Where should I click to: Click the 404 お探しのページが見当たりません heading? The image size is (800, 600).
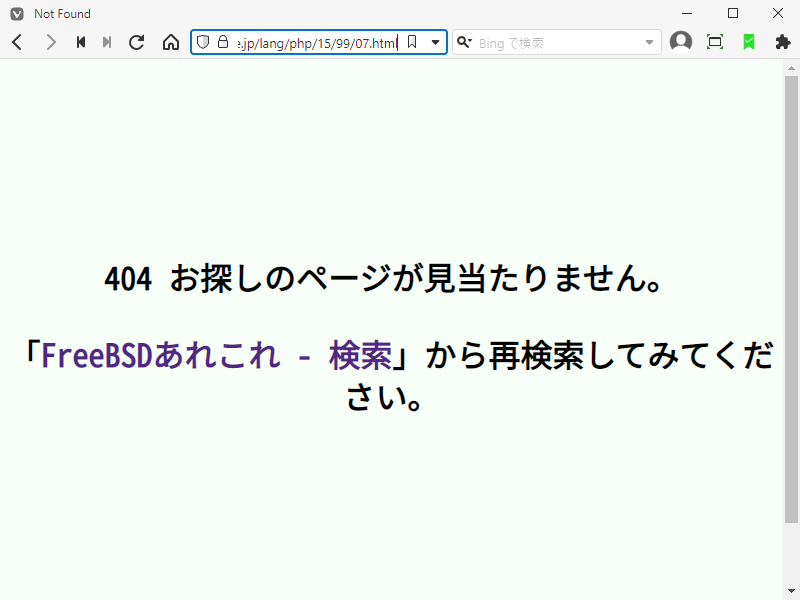(384, 279)
